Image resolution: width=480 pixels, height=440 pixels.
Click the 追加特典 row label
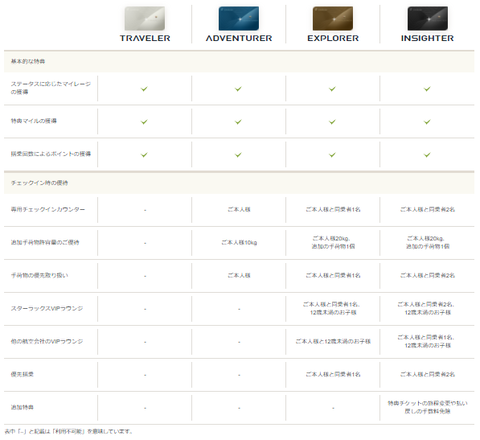[22, 407]
